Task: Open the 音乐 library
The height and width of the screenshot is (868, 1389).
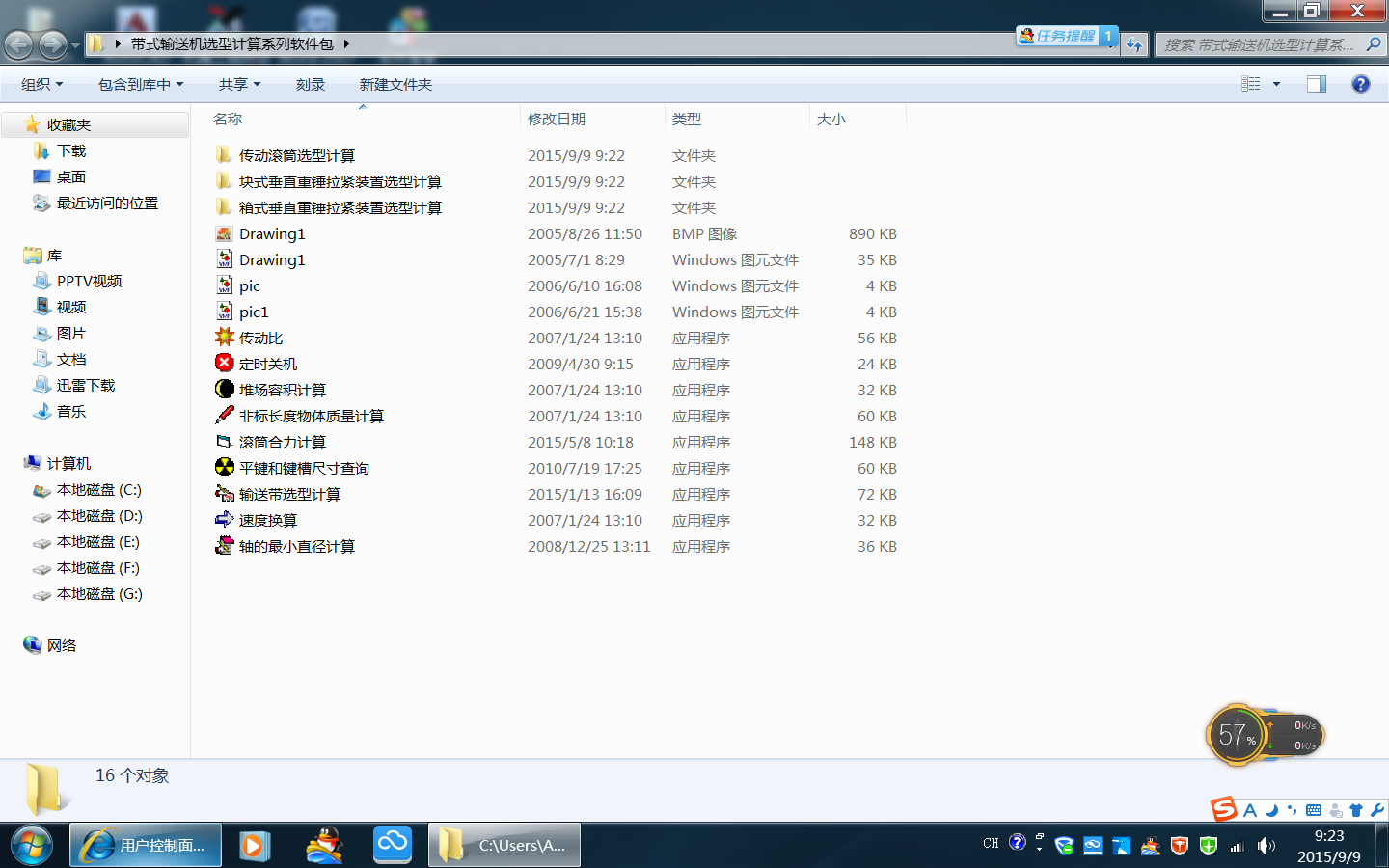Action: [71, 411]
